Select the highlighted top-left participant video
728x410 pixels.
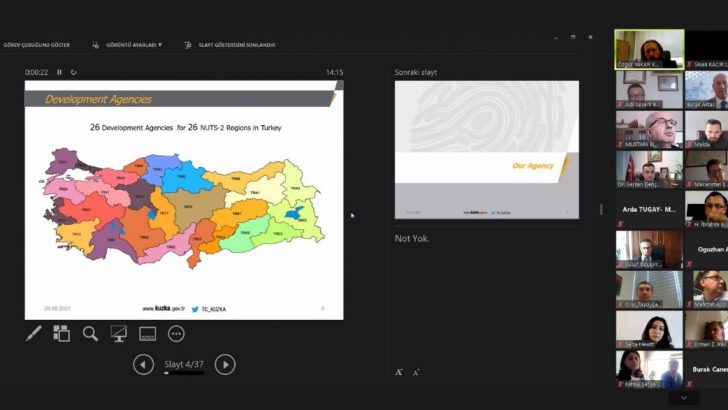click(x=649, y=49)
